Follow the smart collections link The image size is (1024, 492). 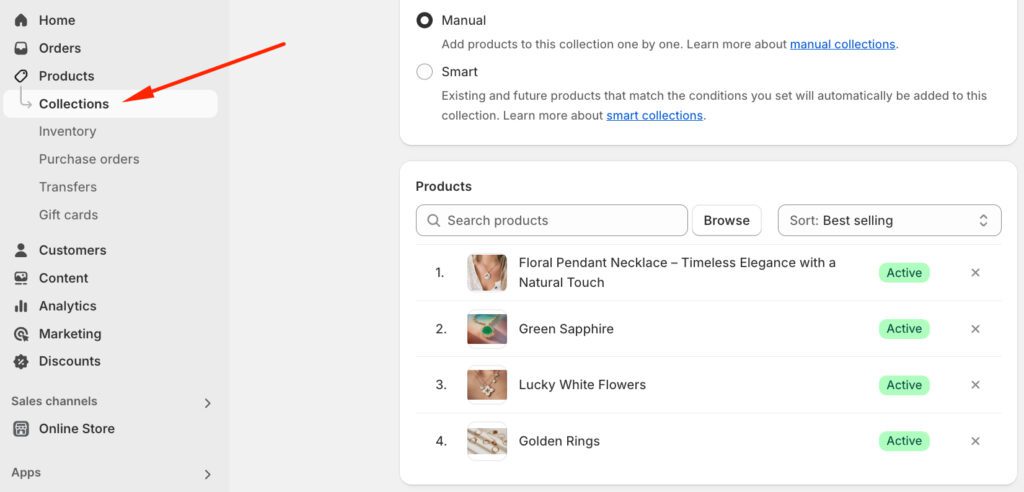click(654, 115)
